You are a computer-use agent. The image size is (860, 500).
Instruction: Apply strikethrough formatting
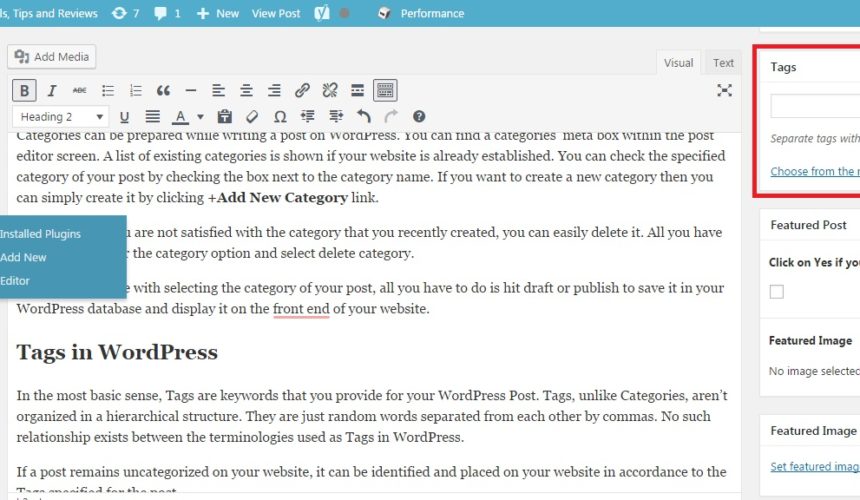[x=80, y=90]
